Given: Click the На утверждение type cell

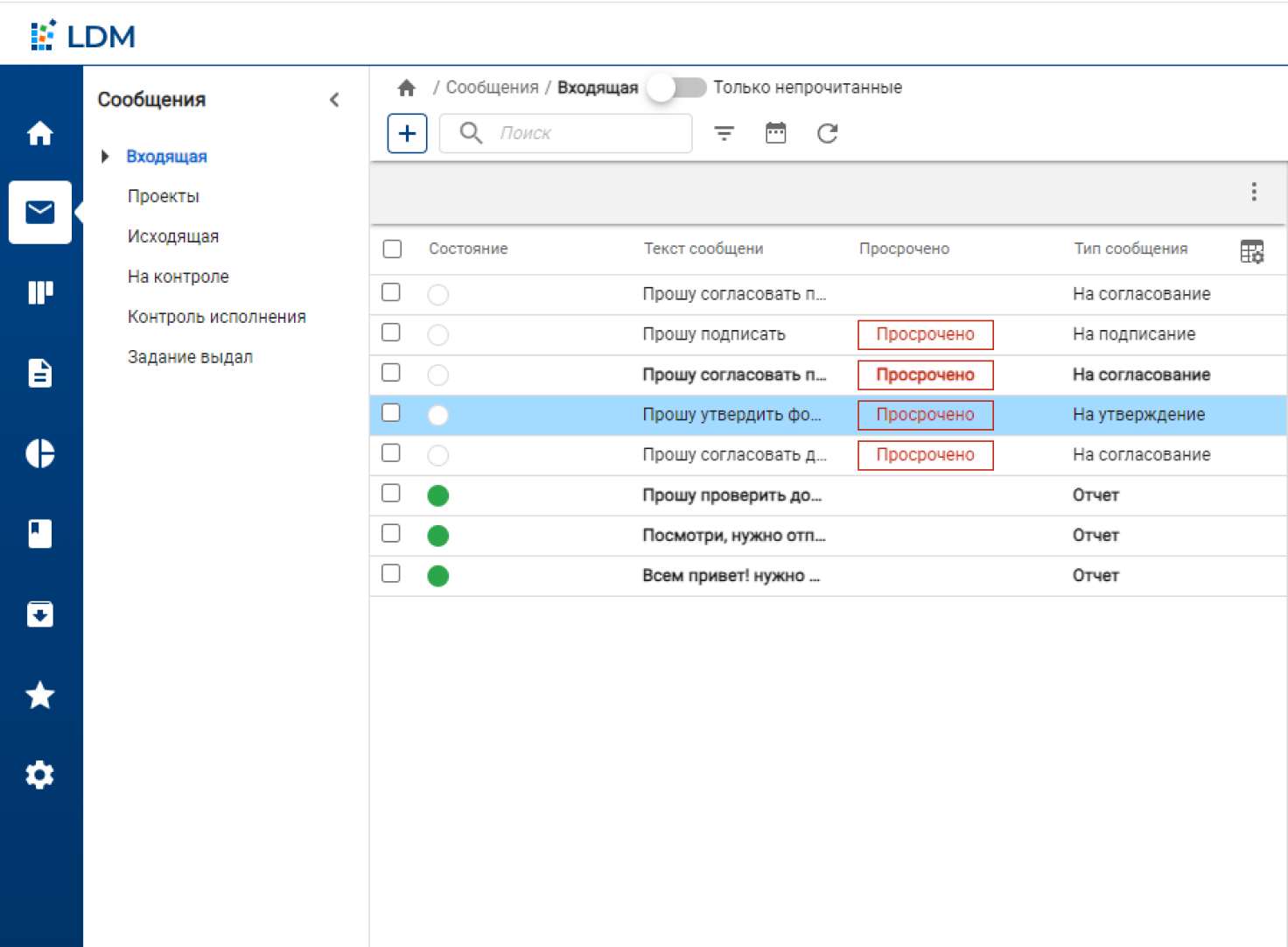Looking at the screenshot, I should pyautogui.click(x=1138, y=415).
